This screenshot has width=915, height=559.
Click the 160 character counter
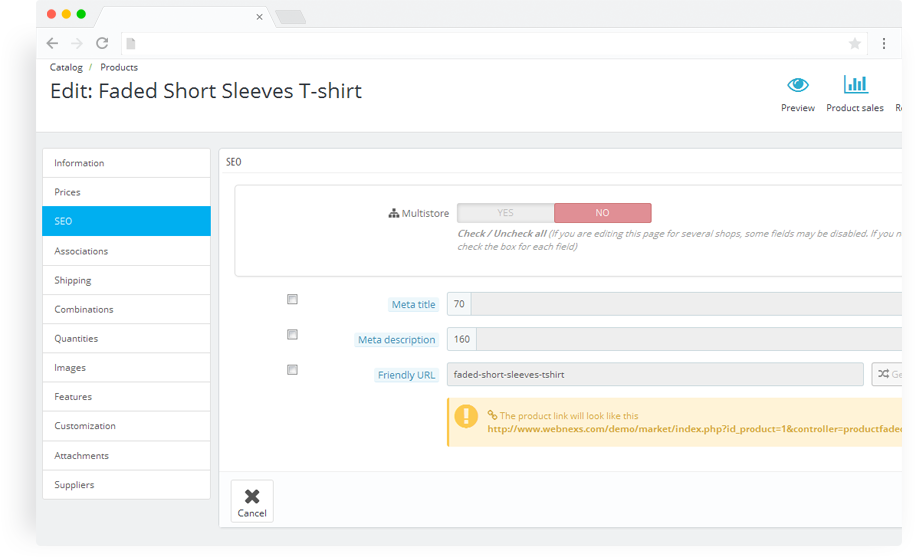(x=462, y=339)
